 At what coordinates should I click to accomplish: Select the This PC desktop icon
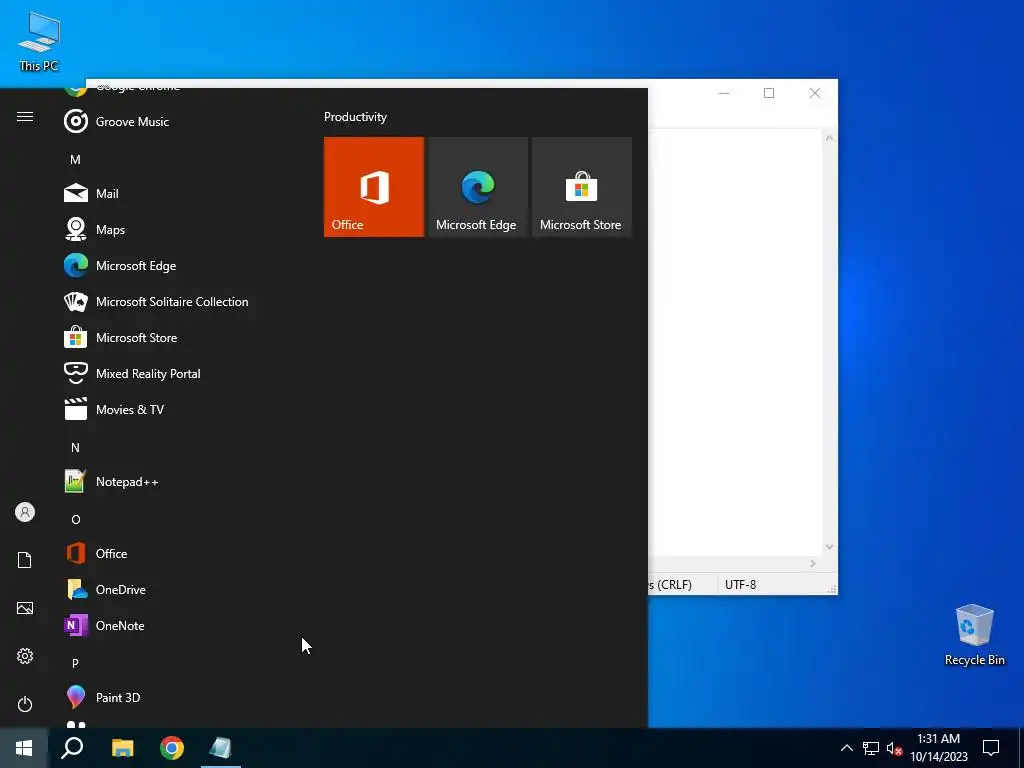click(39, 42)
